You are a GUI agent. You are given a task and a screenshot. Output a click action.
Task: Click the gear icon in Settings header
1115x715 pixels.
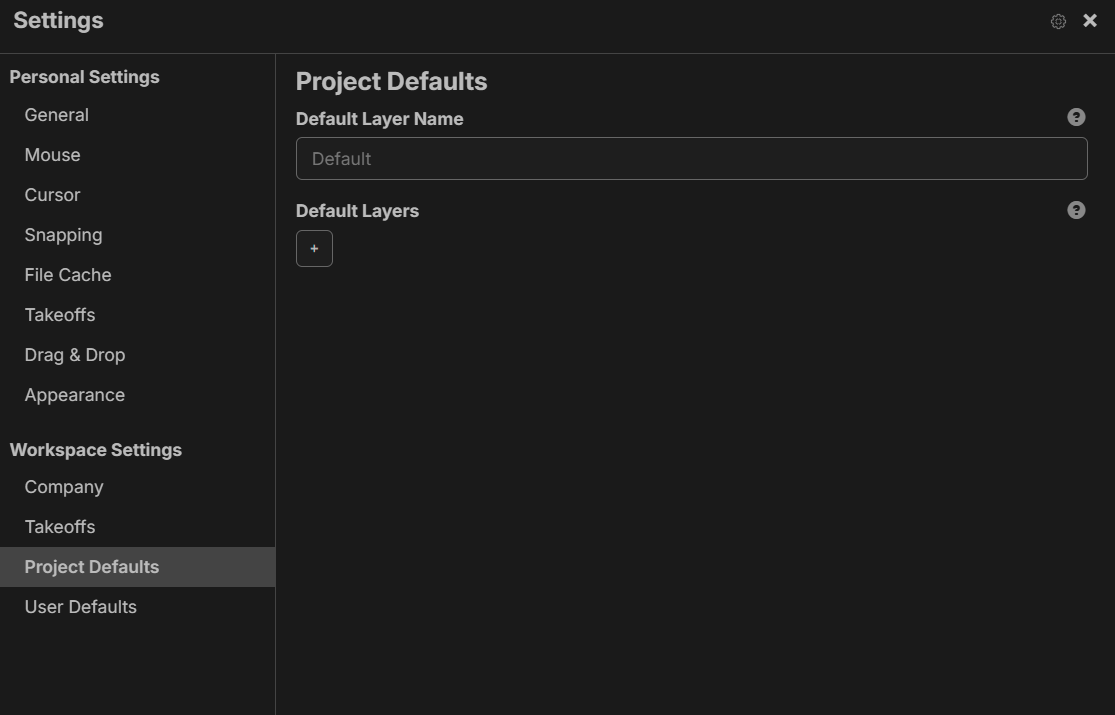tap(1058, 21)
